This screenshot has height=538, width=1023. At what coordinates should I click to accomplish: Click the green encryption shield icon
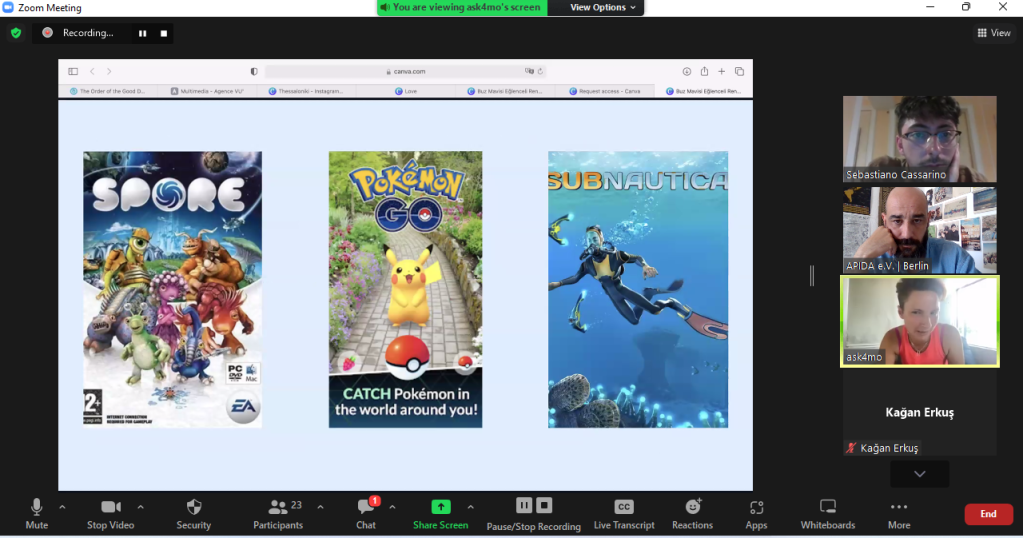click(x=15, y=33)
